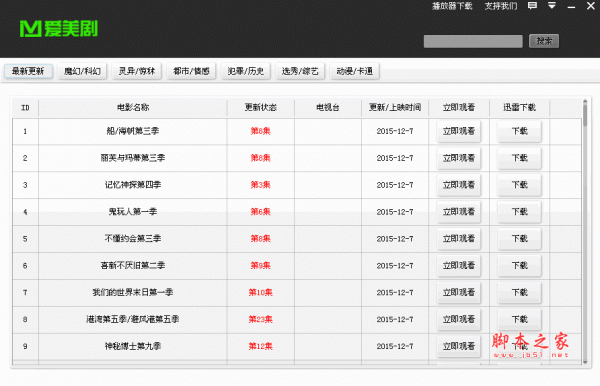The height and width of the screenshot is (386, 600).
Task: Click the 第6集 update status
Action: pos(261,212)
